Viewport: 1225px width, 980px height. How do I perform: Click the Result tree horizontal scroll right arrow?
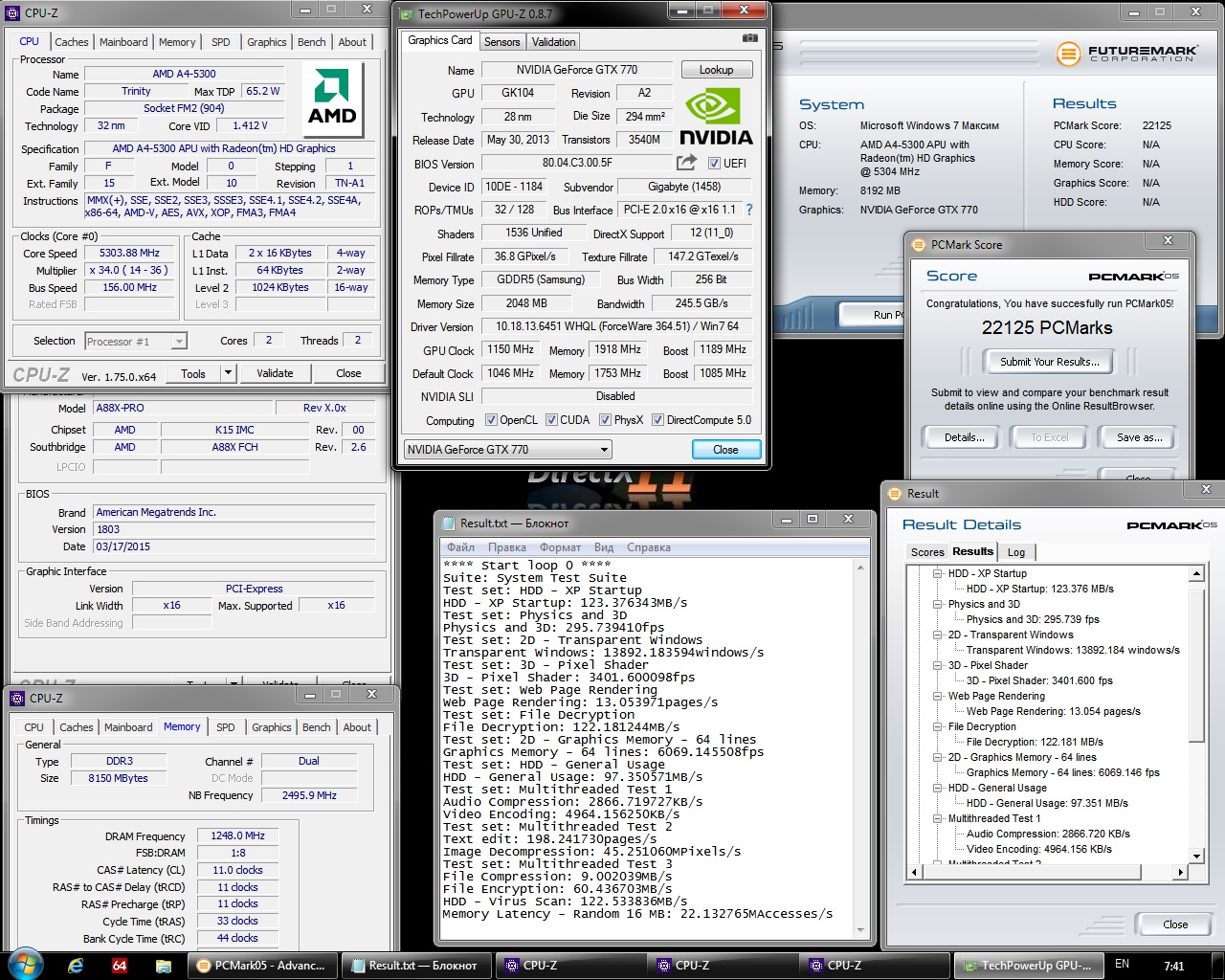pos(1180,872)
